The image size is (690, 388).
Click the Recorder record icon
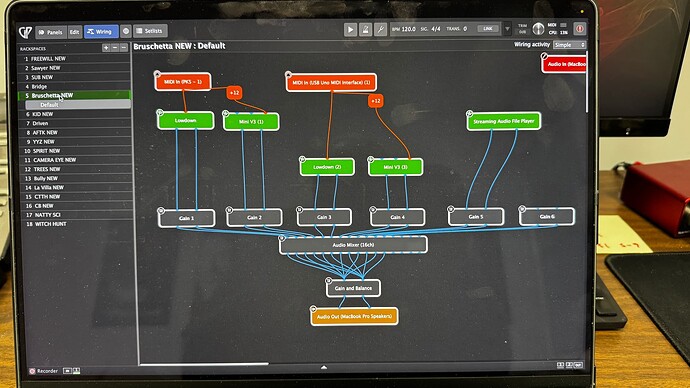coord(32,371)
